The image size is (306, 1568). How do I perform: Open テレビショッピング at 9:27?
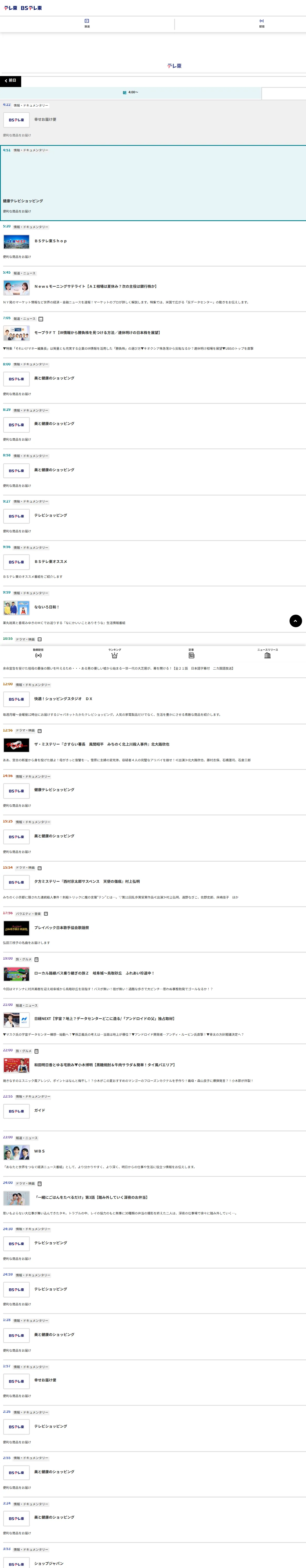click(x=50, y=516)
